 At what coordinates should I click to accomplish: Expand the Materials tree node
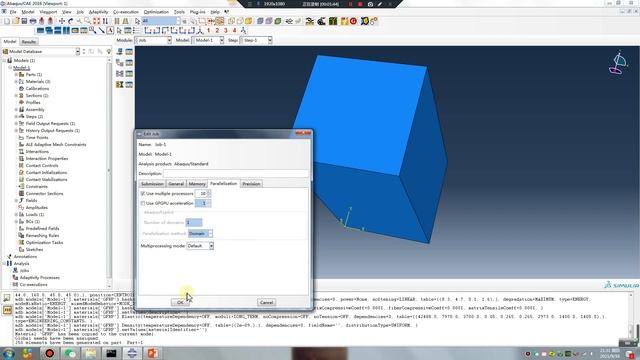[16, 82]
